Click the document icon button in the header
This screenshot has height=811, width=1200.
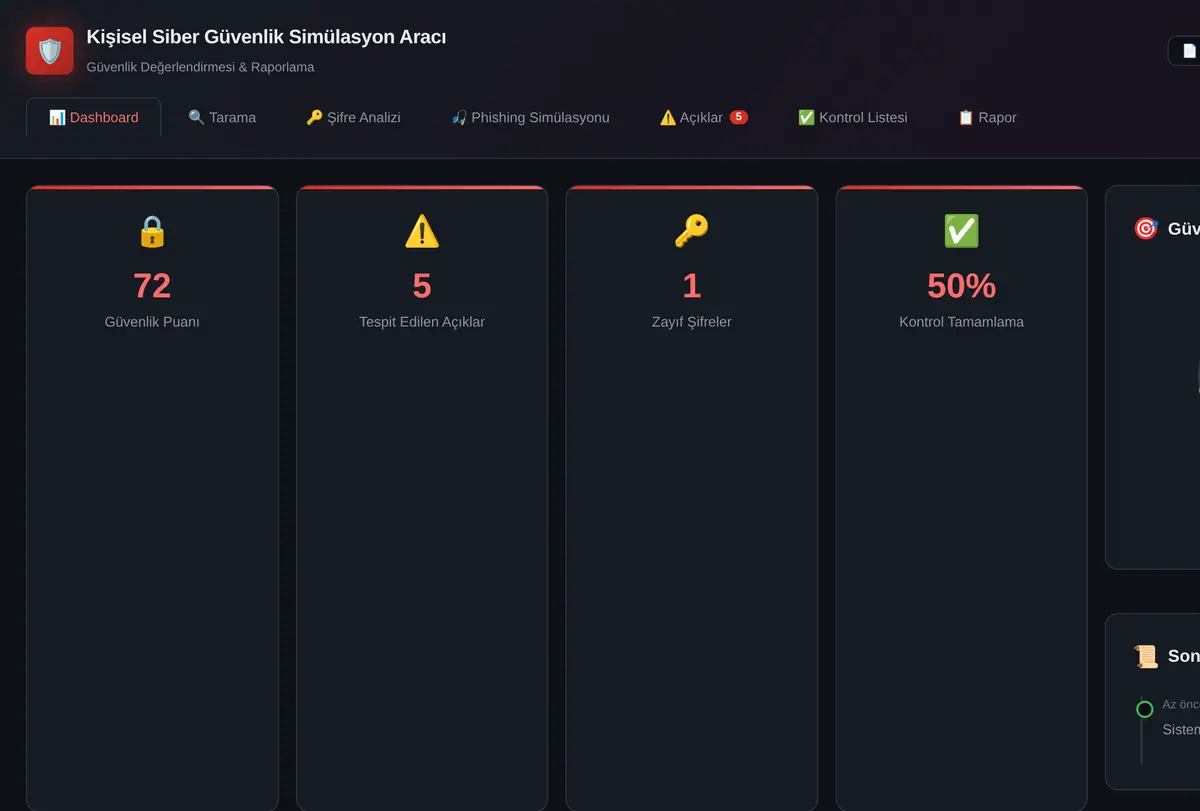pyautogui.click(x=1185, y=51)
